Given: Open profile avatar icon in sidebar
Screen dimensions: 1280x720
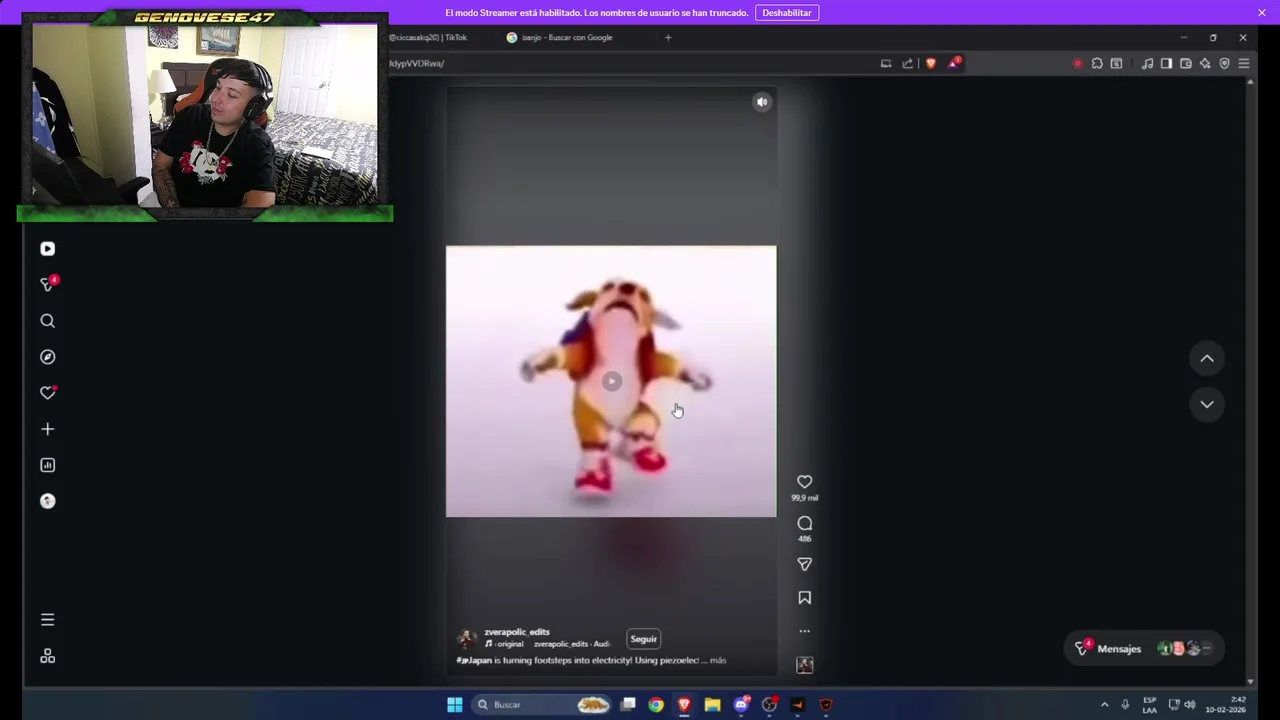Looking at the screenshot, I should coord(47,501).
